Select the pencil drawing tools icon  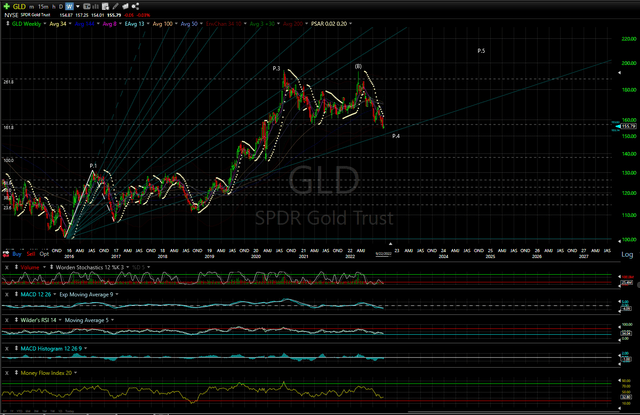click(x=116, y=7)
